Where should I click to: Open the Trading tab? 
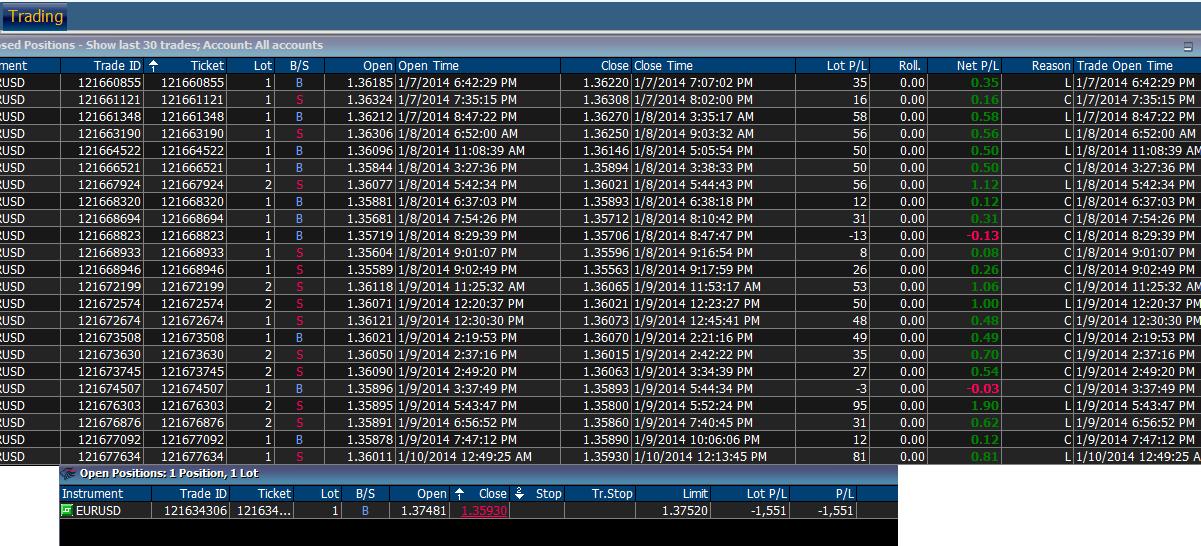click(34, 16)
